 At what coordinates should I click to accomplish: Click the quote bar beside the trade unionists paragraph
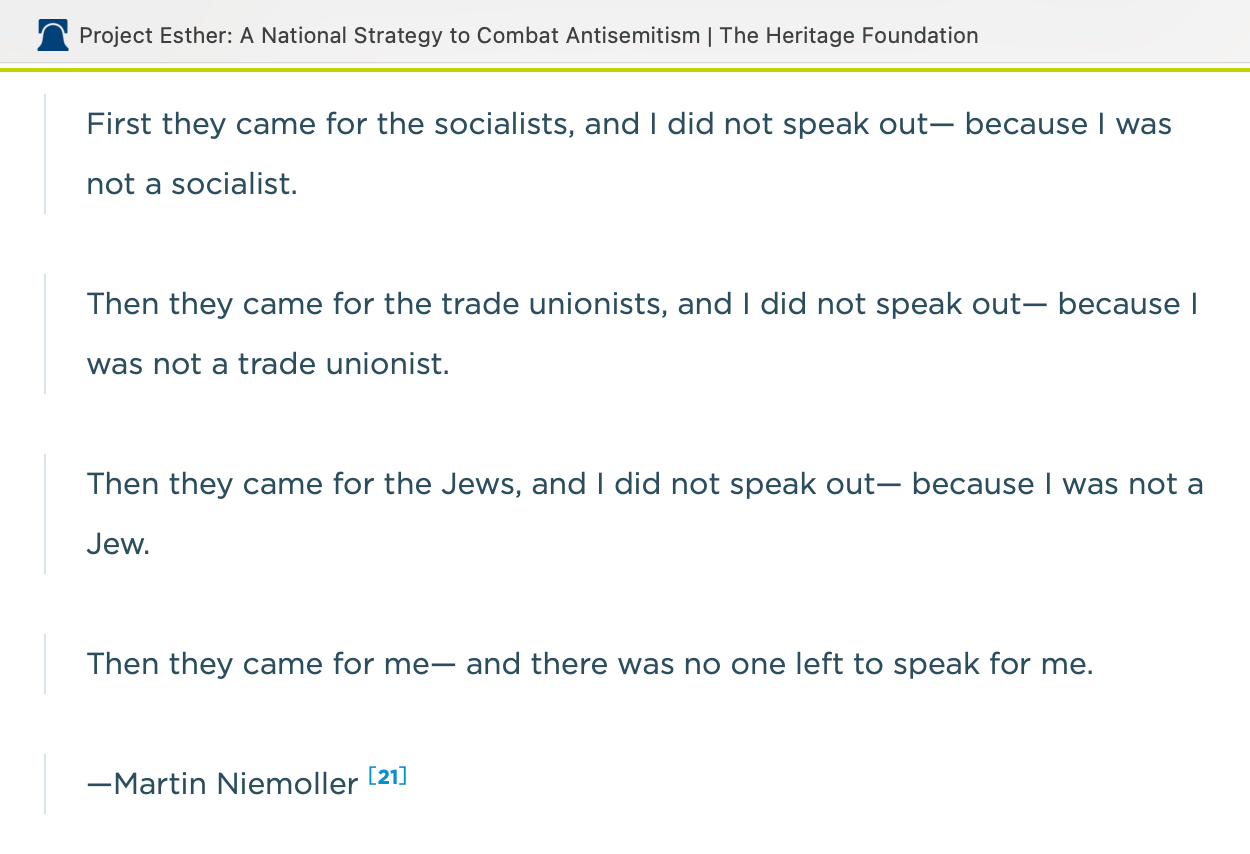[45, 334]
